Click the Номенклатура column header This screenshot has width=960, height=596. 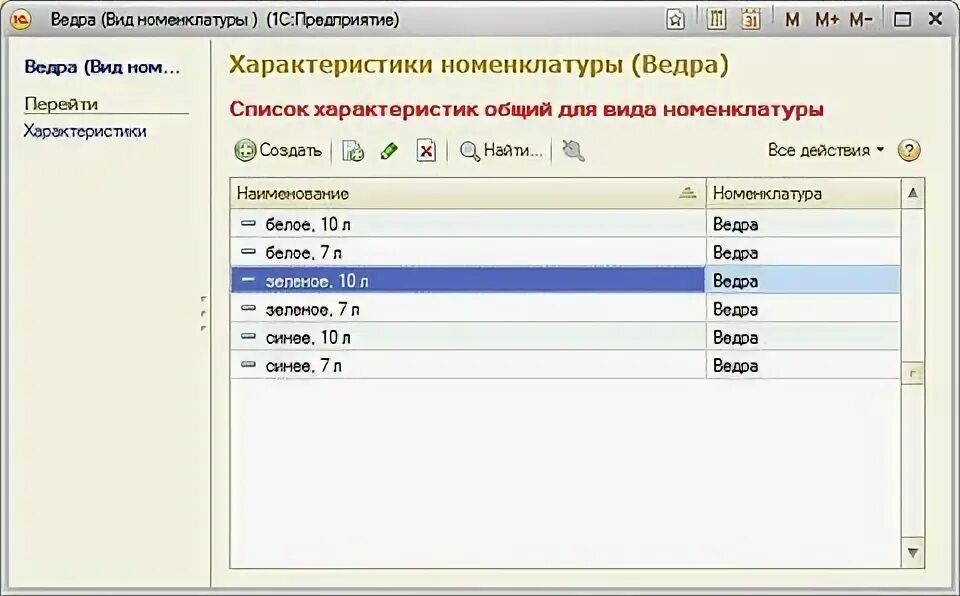[803, 194]
